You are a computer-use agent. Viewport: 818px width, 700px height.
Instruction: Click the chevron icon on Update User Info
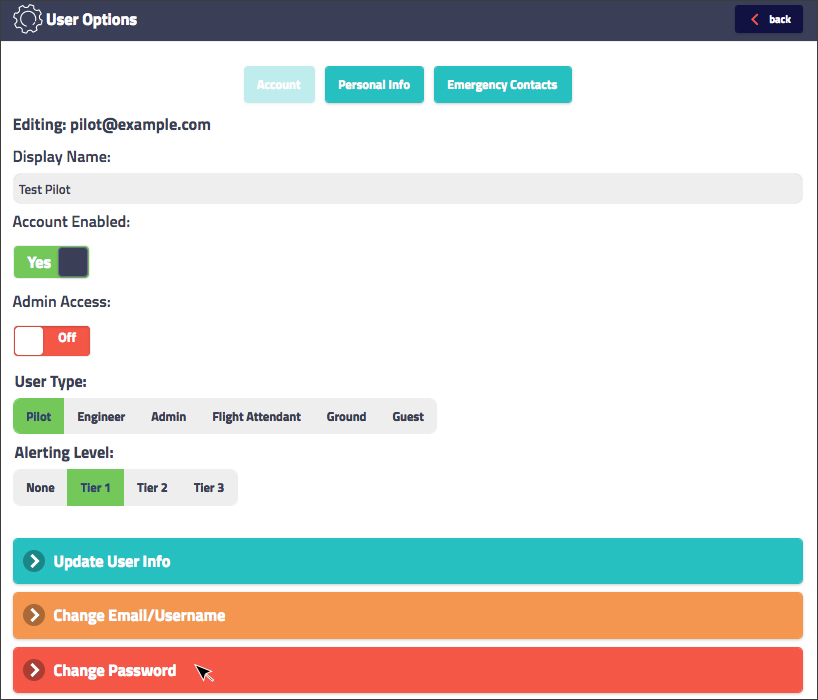[34, 561]
